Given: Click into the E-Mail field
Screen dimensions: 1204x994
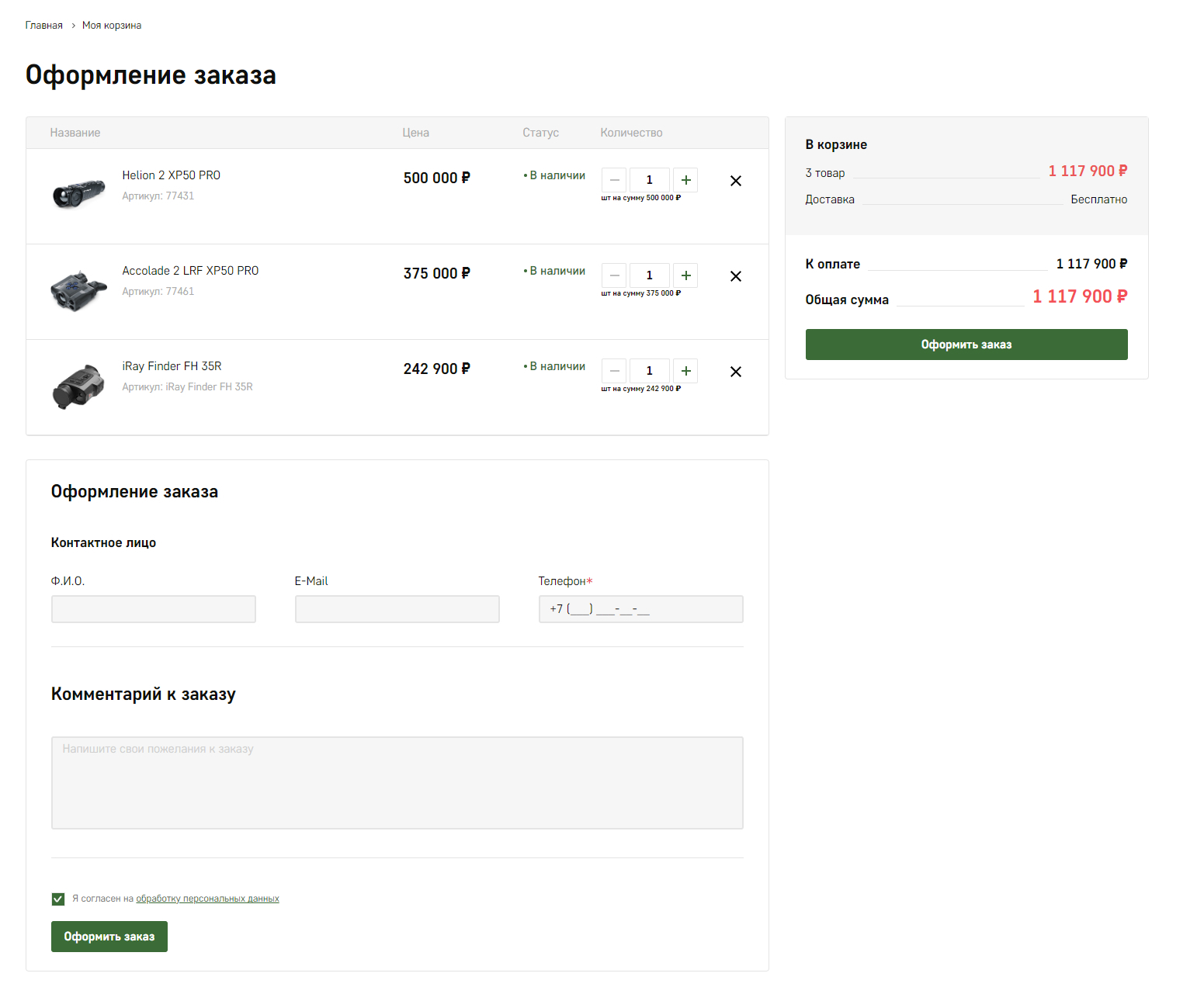Looking at the screenshot, I should pyautogui.click(x=397, y=609).
